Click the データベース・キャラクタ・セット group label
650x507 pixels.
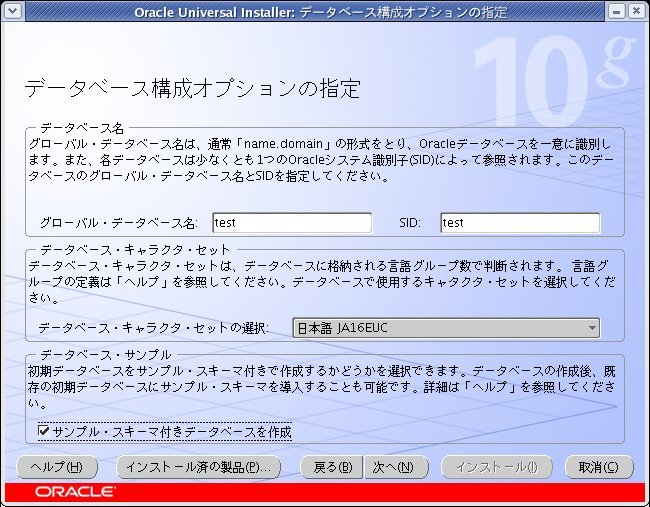[135, 250]
